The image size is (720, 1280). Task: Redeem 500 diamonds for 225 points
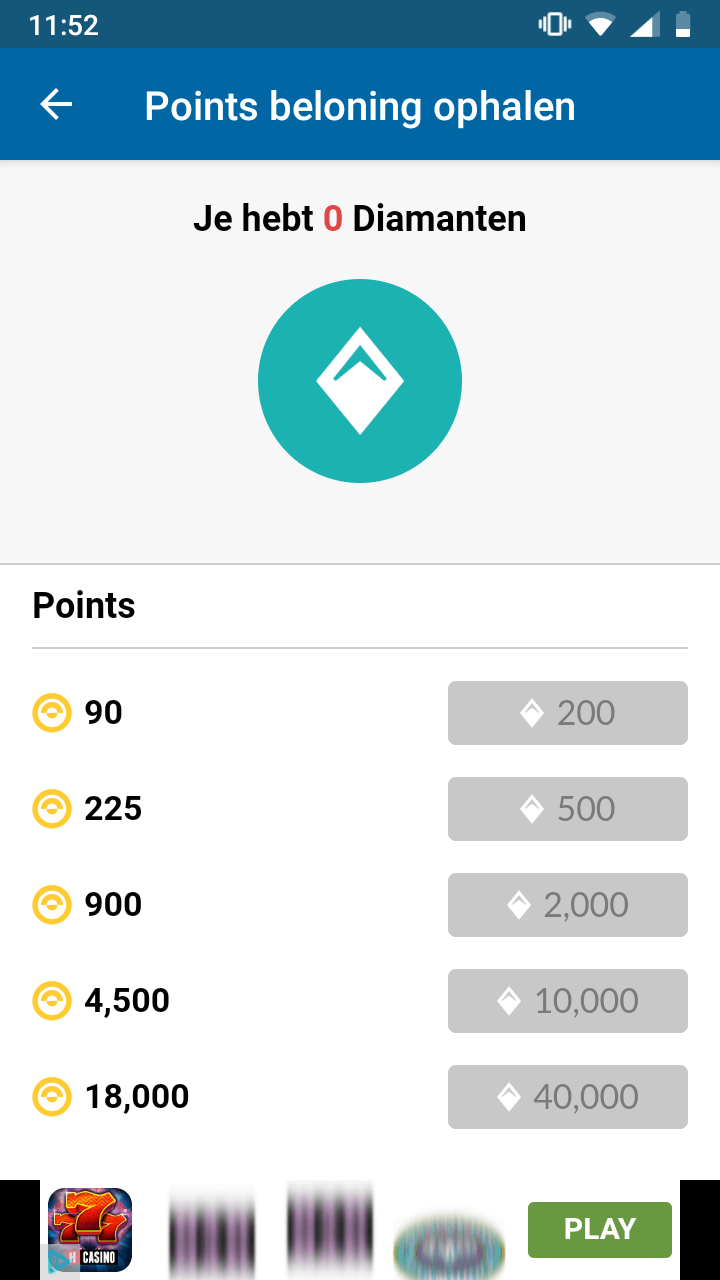tap(567, 809)
